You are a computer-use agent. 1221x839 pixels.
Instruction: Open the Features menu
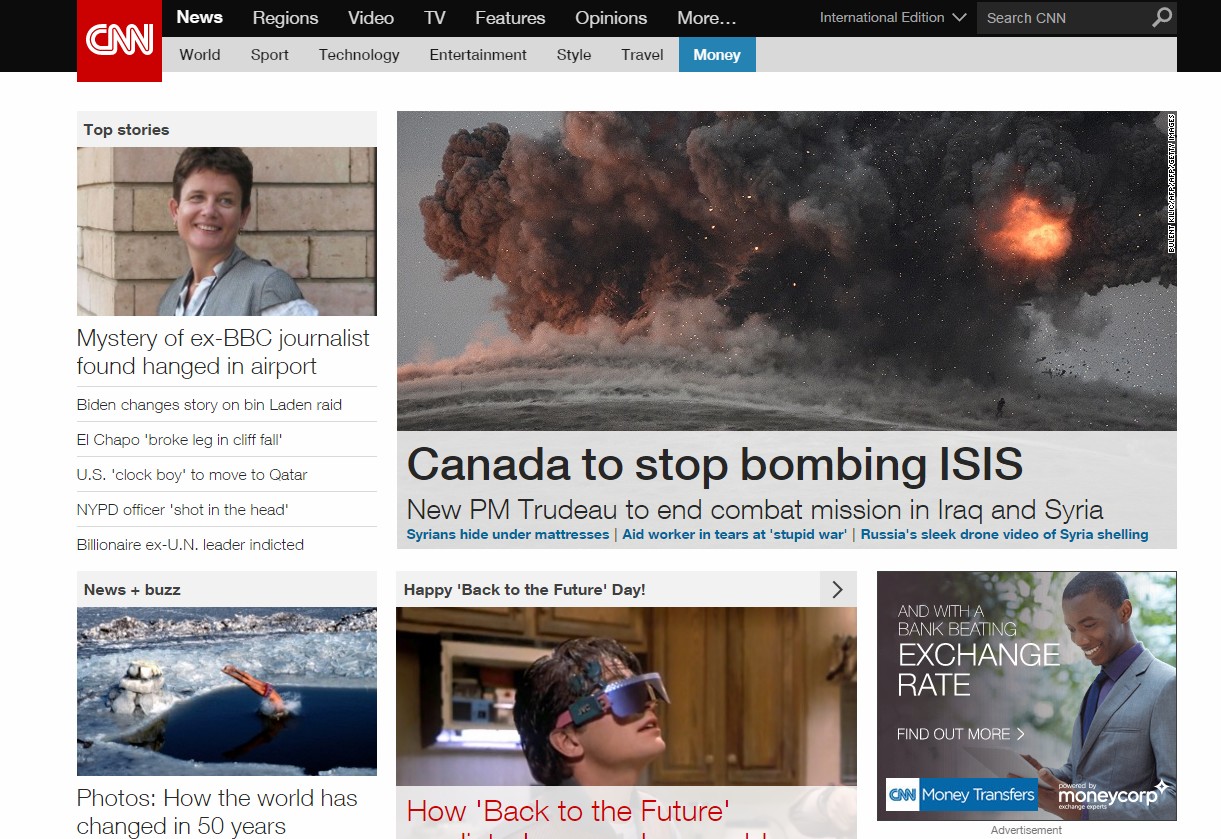coord(510,18)
